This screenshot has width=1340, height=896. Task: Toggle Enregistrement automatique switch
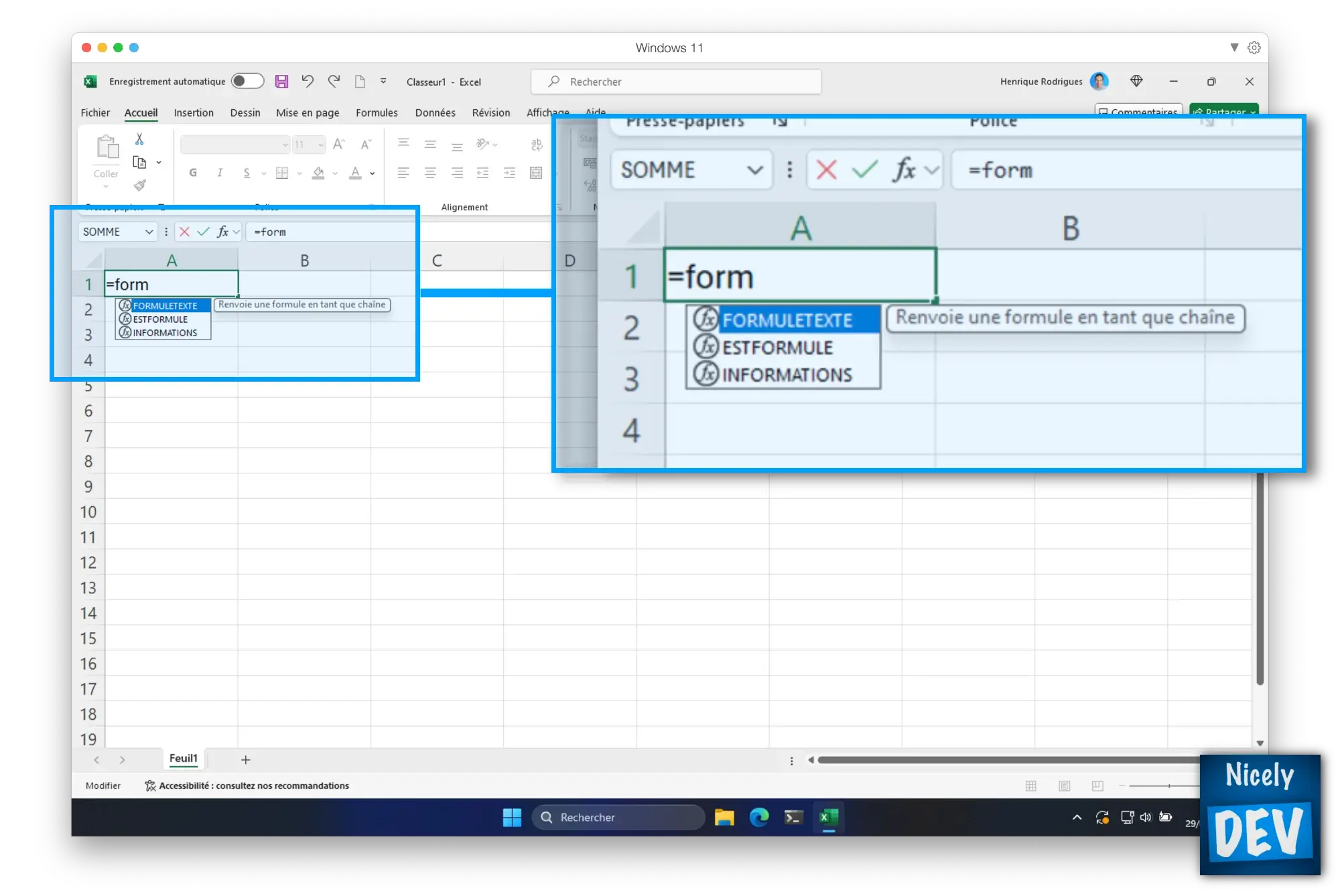[x=247, y=81]
